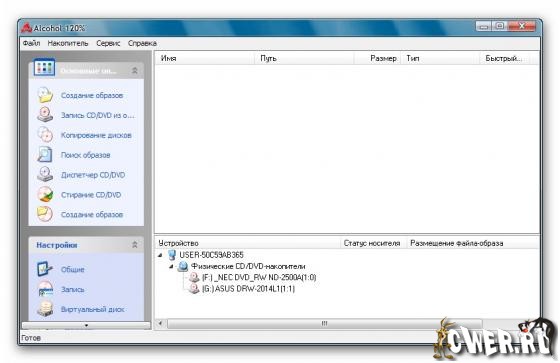560x363 pixels.
Task: Click the USER-50C59AB365 computer icon
Action: click(172, 255)
